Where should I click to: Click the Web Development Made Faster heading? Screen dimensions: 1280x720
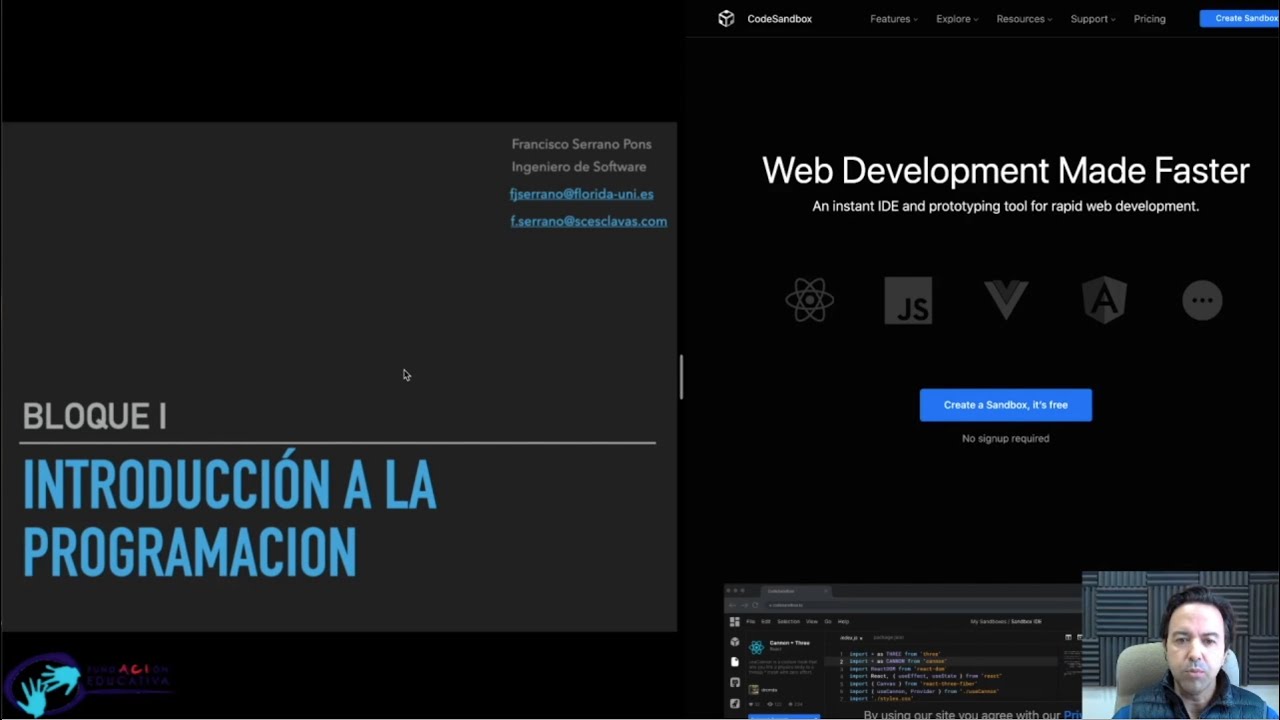[x=1006, y=170]
